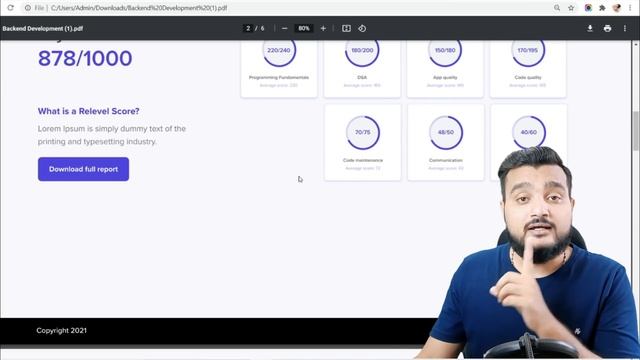Toggle fit to page in PDF toolbar
Screen dimensions: 640x360
tap(346, 28)
